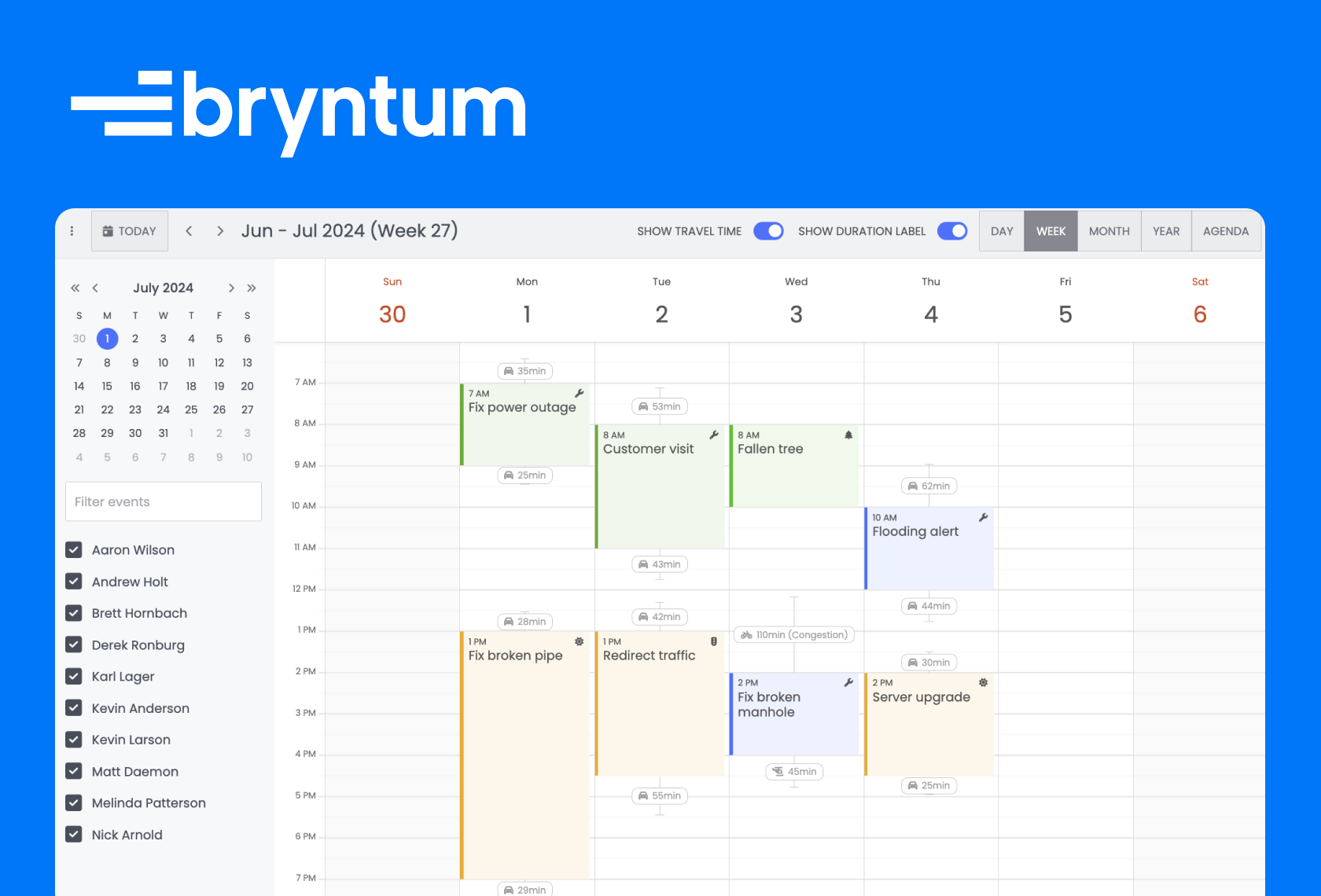Click the bell icon on Fallen tree
This screenshot has height=896, width=1321.
point(848,435)
